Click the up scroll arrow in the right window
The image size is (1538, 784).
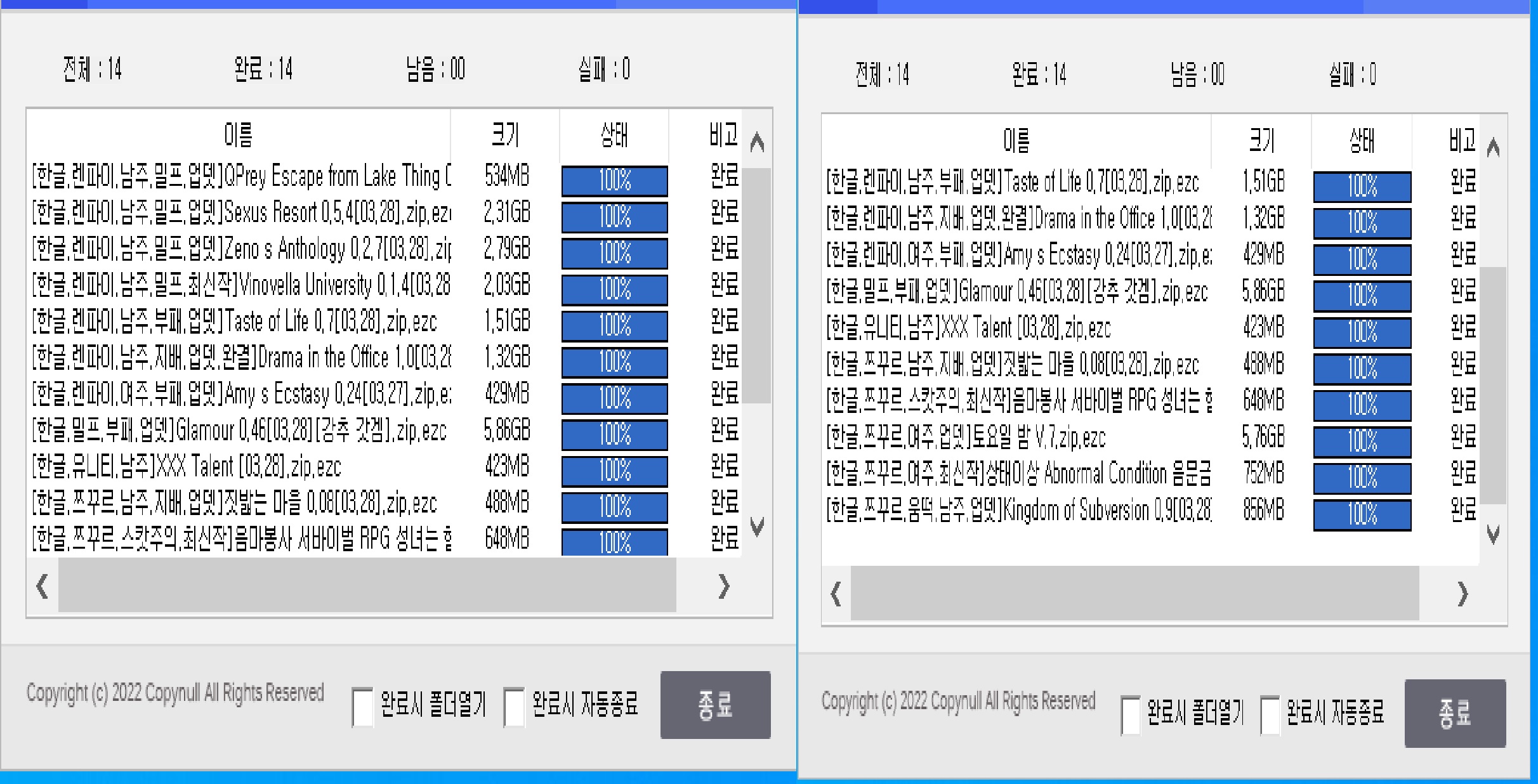[x=1494, y=147]
